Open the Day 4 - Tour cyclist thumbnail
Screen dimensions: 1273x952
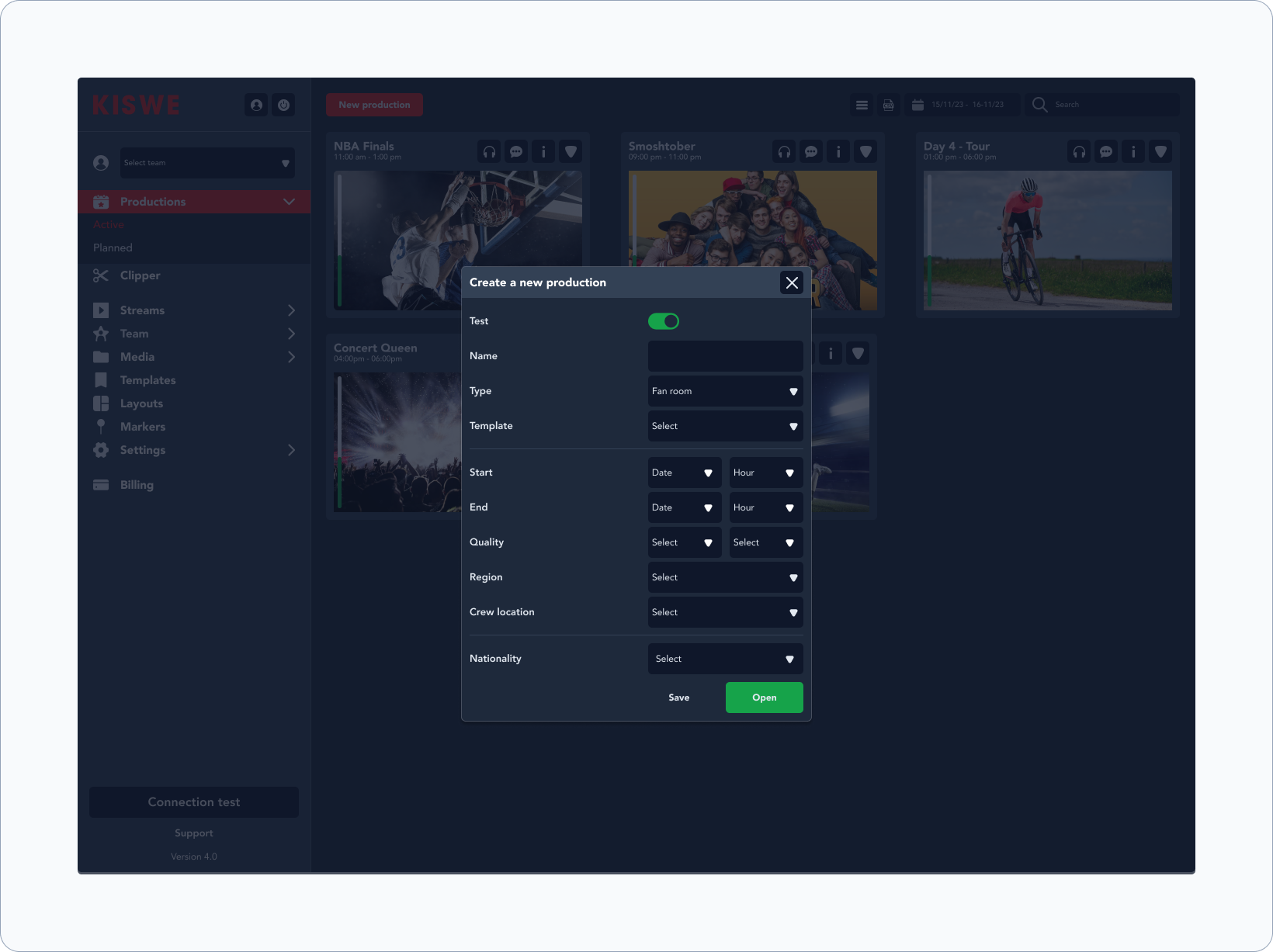click(x=1048, y=241)
